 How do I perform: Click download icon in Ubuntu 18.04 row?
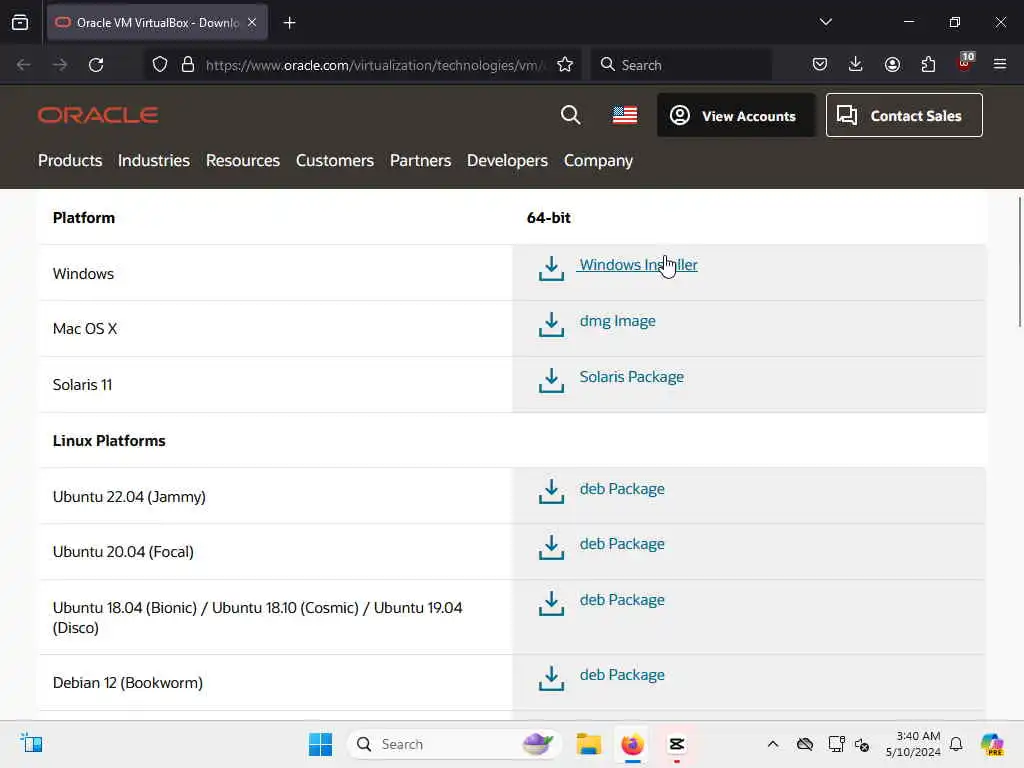[x=551, y=603]
